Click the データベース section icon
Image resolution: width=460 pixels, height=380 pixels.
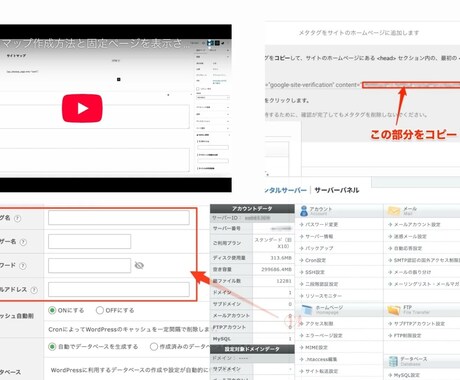tap(393, 361)
